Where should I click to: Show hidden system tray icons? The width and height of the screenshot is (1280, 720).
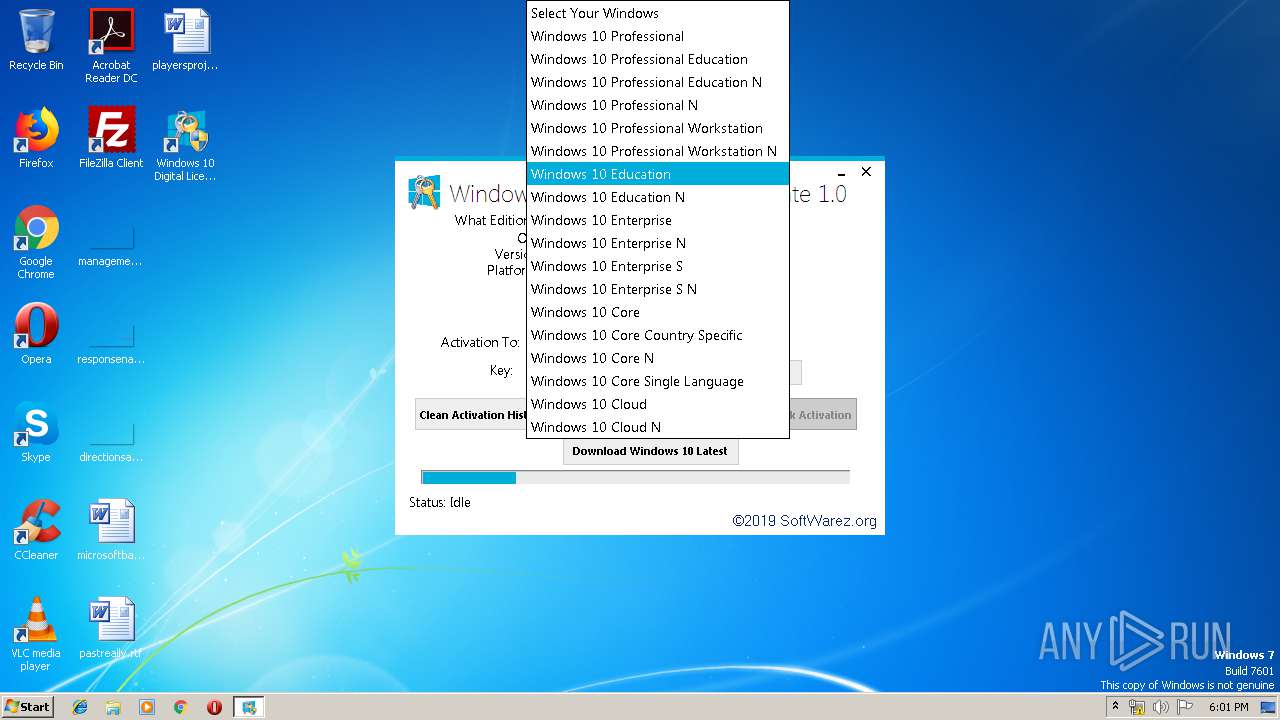[1115, 706]
